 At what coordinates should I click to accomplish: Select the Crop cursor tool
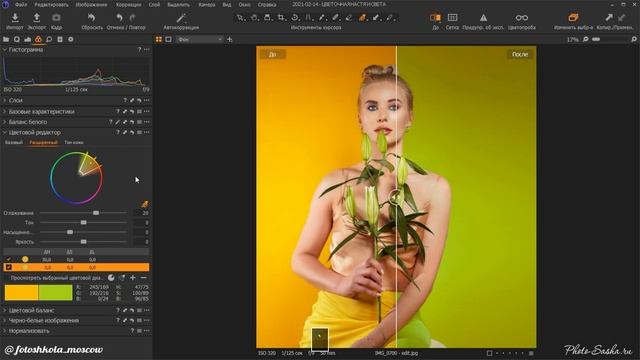[x=281, y=18]
